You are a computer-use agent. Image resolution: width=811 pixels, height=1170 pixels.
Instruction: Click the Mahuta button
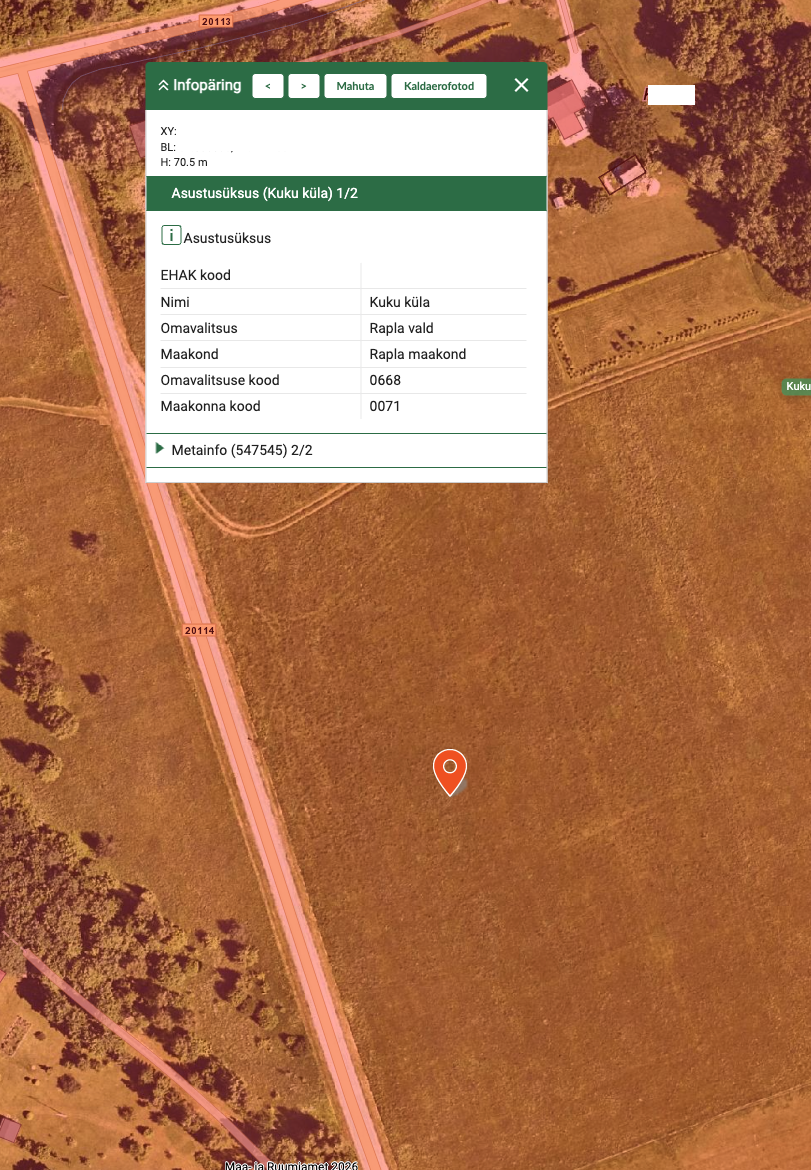tap(355, 86)
